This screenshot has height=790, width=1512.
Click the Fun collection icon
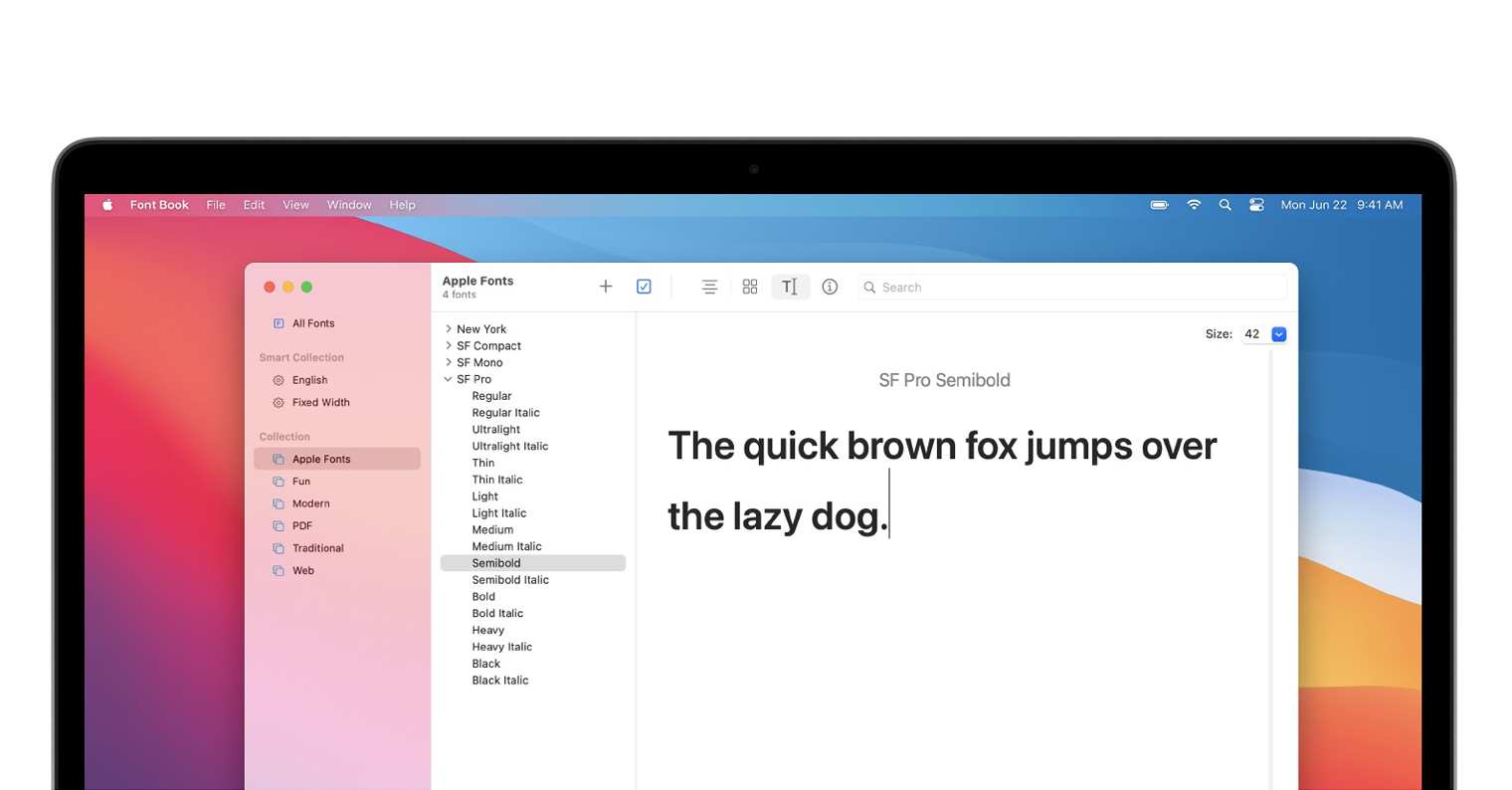279,482
